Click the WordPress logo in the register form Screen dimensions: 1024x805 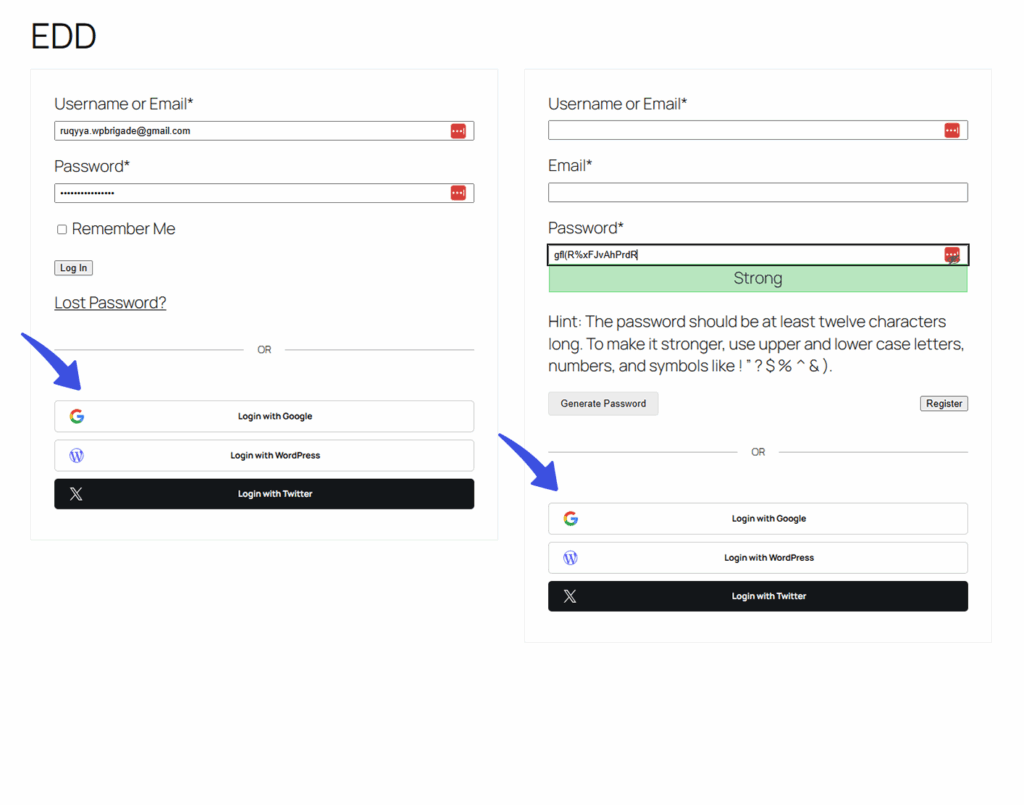coord(570,558)
